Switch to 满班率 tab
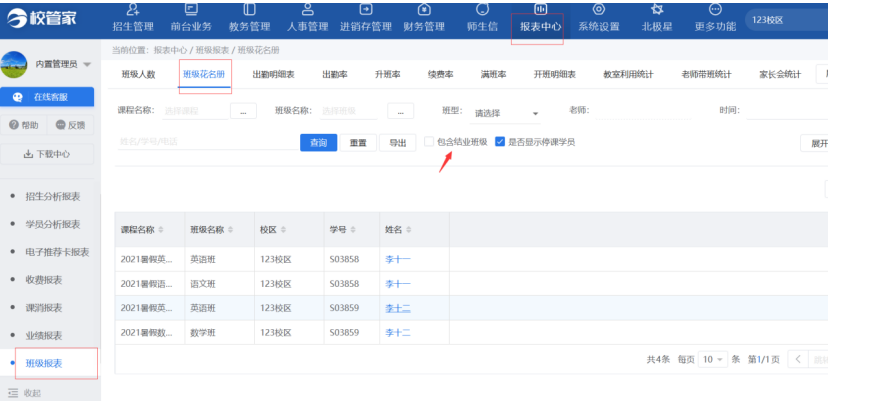The image size is (890, 406). click(x=493, y=74)
